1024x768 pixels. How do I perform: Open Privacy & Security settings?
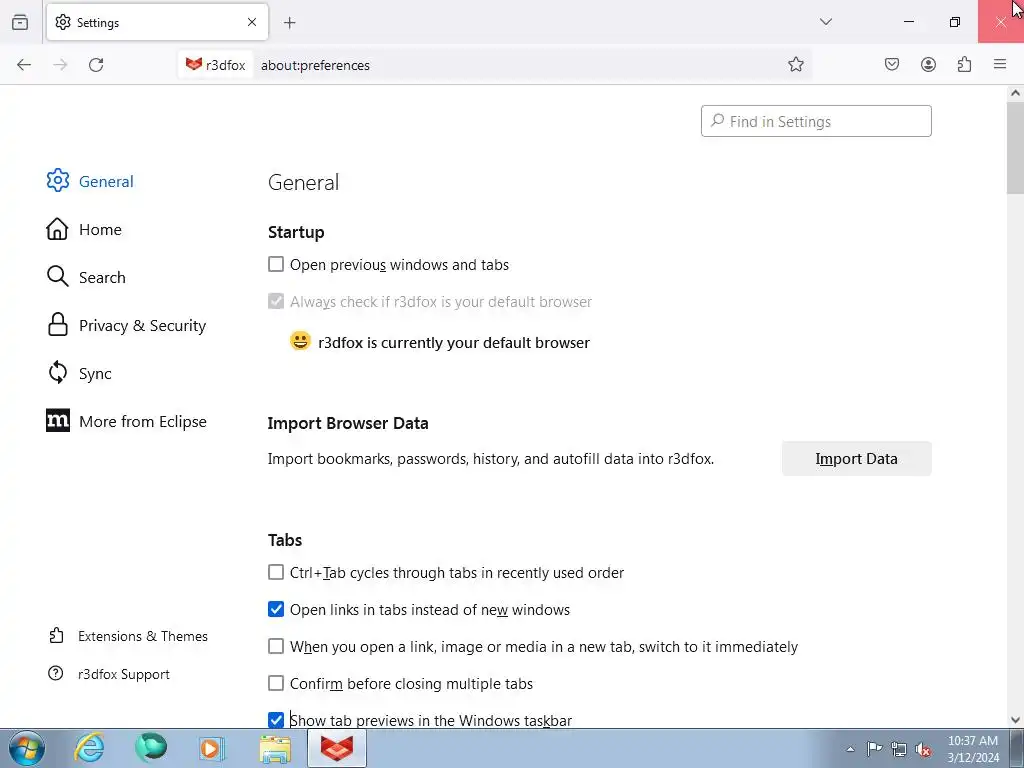tap(126, 325)
